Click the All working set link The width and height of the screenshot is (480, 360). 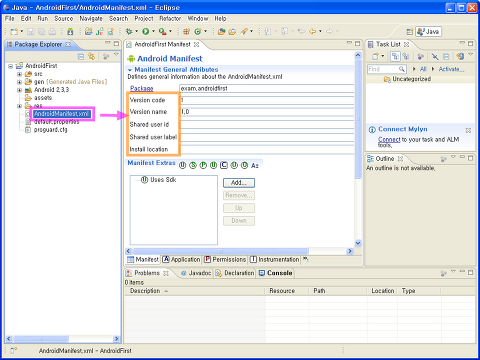tap(423, 69)
